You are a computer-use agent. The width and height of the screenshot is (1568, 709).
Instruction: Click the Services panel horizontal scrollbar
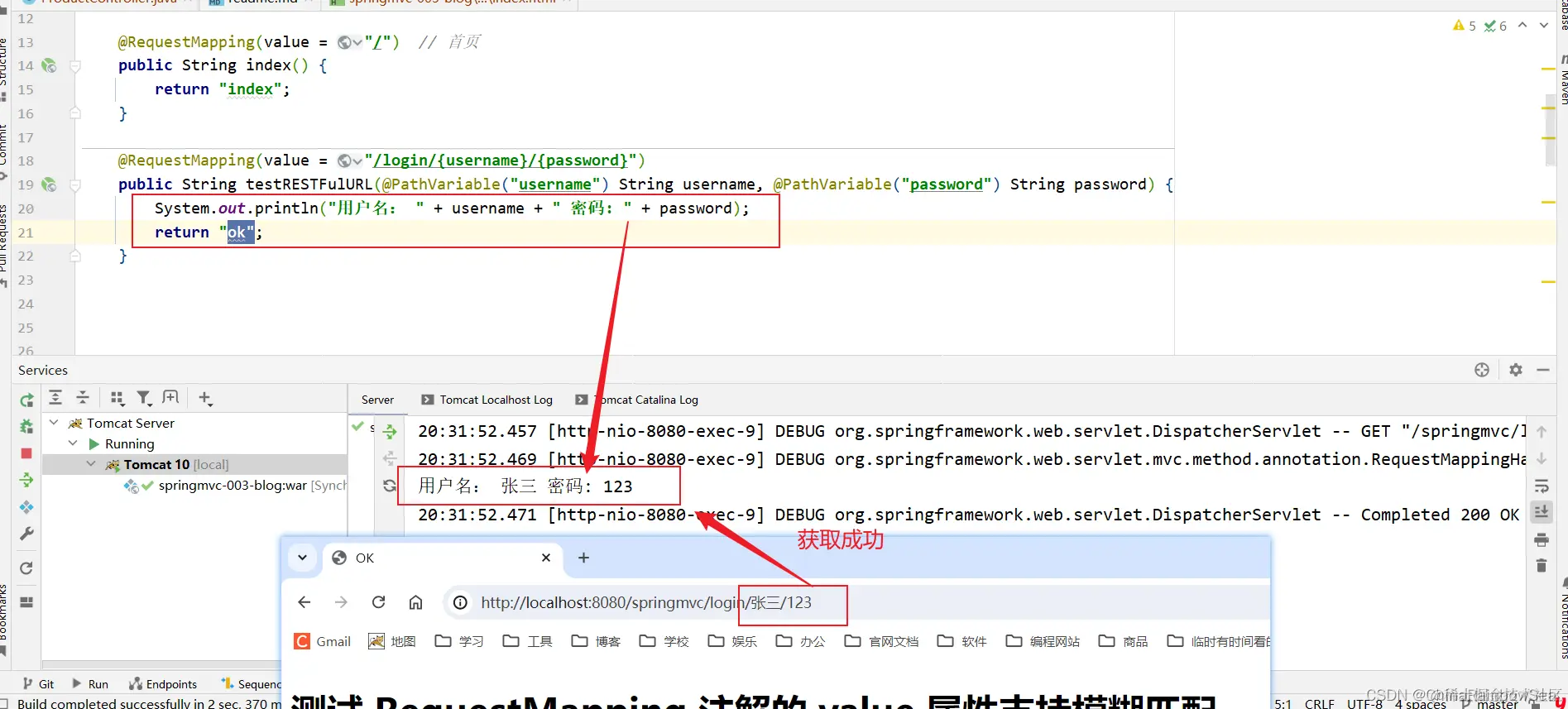pos(161,664)
